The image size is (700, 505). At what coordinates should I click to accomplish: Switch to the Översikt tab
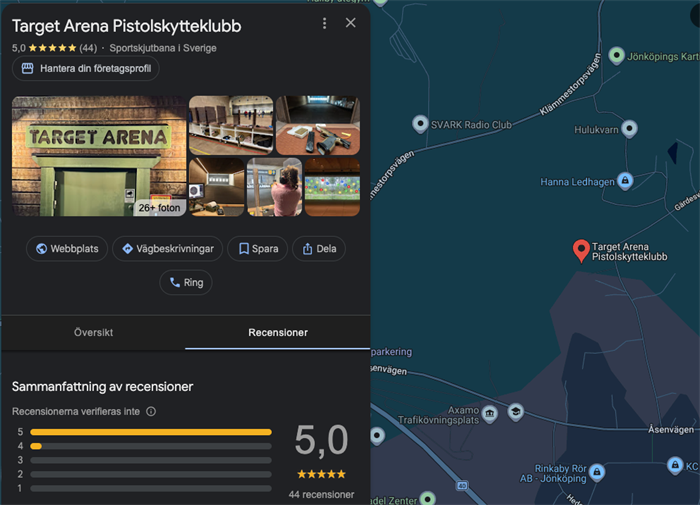point(93,332)
